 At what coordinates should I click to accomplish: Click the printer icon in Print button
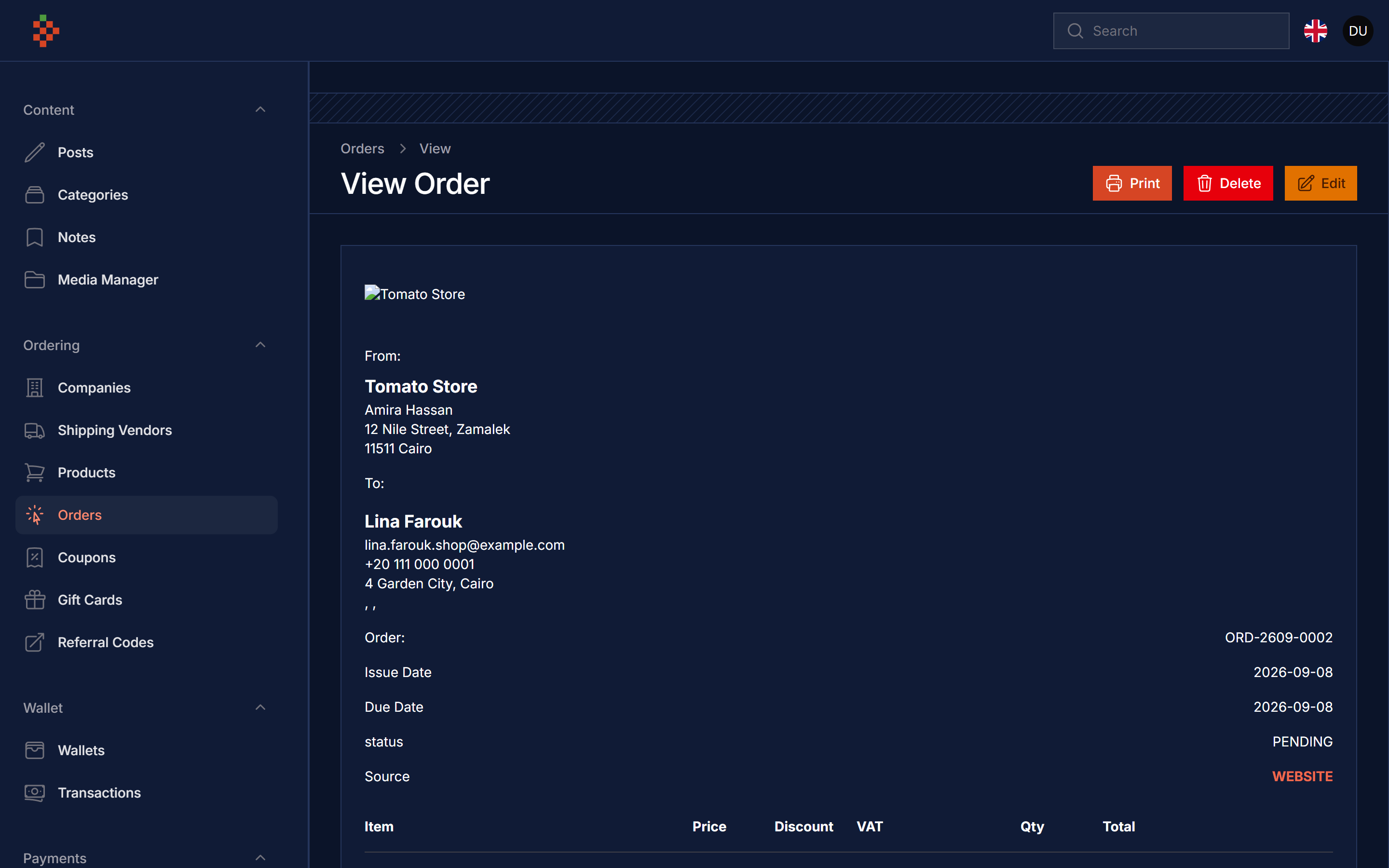[1114, 184]
